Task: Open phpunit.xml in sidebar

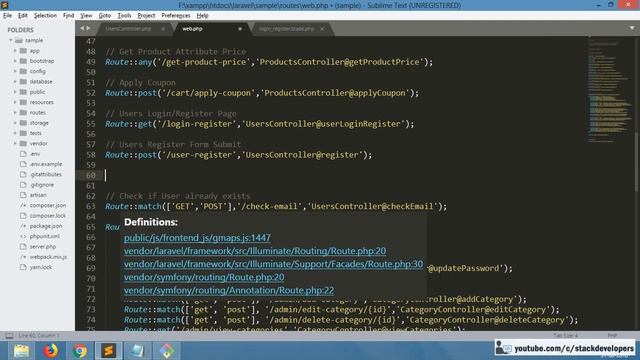Action: [44, 236]
